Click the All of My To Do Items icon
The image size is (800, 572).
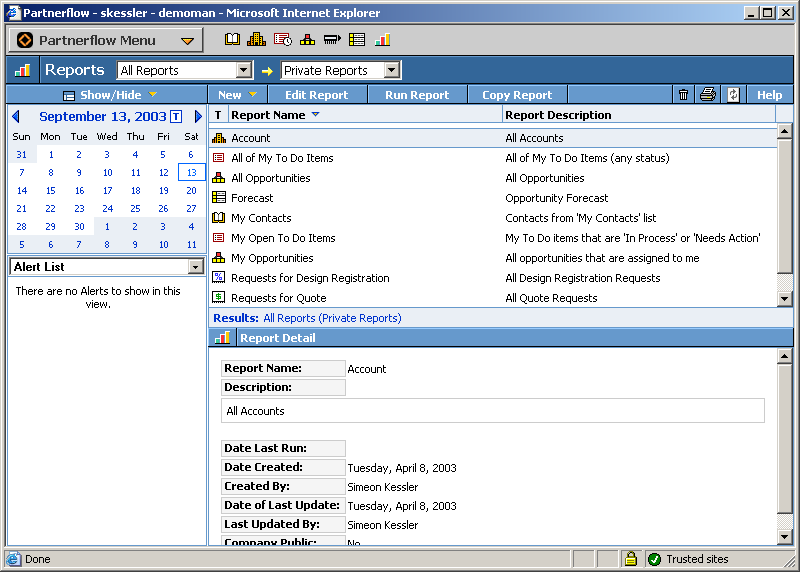pos(218,158)
